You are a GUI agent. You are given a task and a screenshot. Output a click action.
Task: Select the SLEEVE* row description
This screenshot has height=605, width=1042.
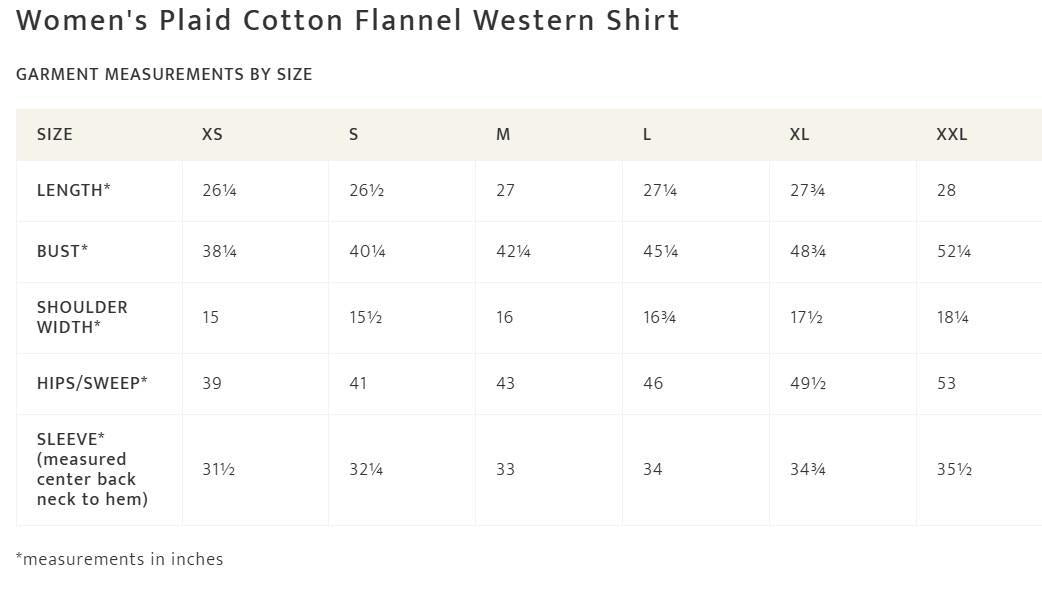(92, 469)
